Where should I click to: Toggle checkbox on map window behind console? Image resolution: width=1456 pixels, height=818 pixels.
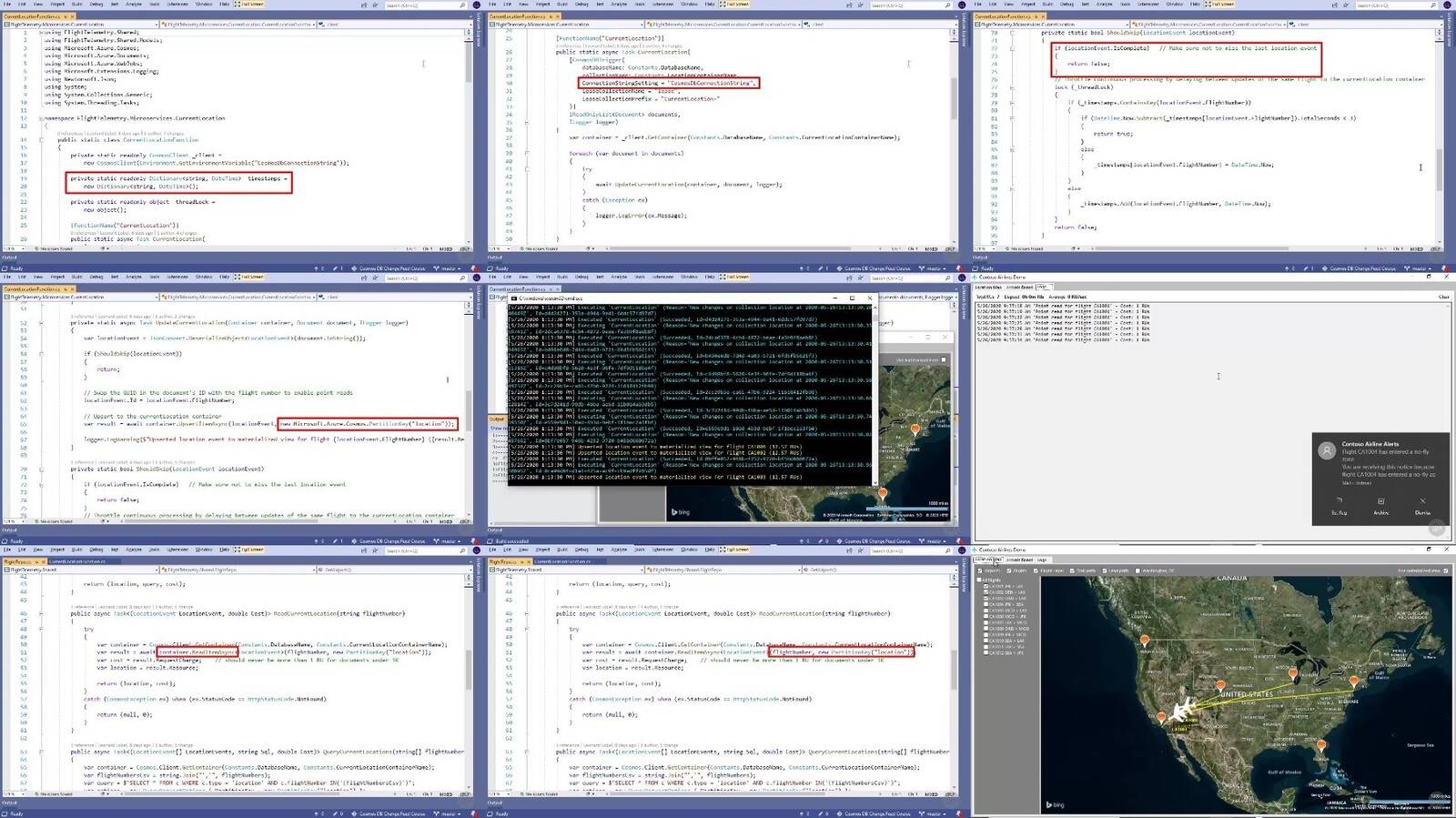tap(944, 360)
